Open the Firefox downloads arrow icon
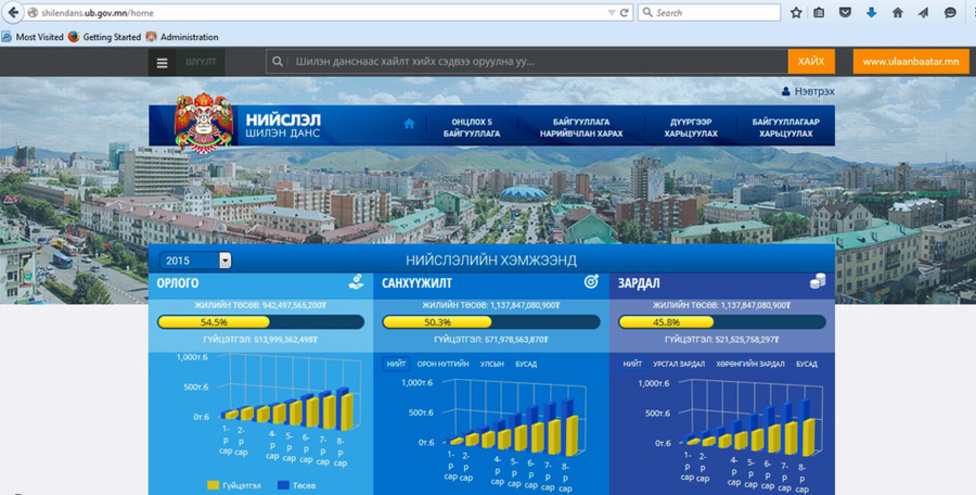Image resolution: width=976 pixels, height=495 pixels. tap(871, 13)
